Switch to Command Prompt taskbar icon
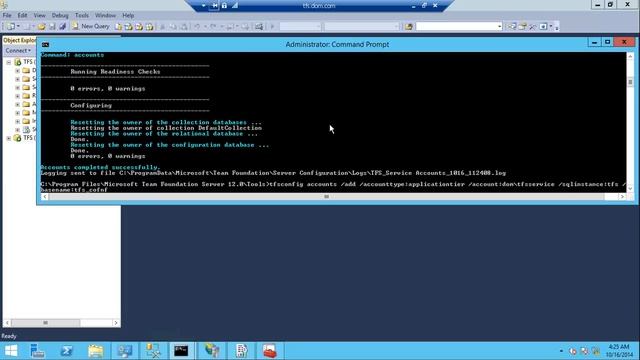The height and width of the screenshot is (360, 640). (x=181, y=351)
